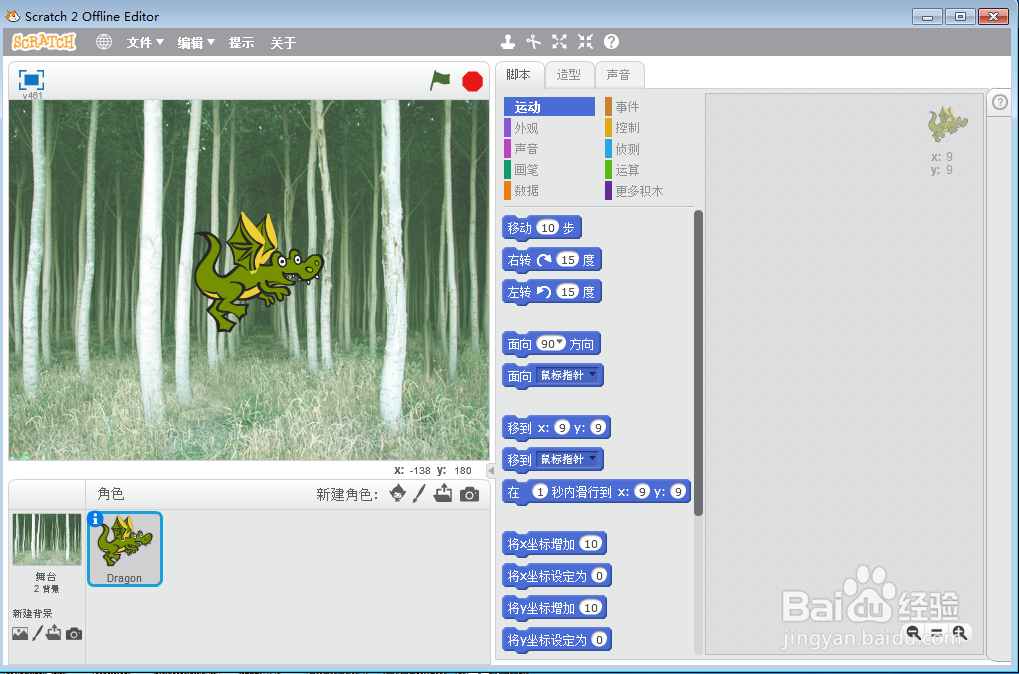Screen dimensions: 1019x674
Task: Click the Scratch logo
Action: 44,42
